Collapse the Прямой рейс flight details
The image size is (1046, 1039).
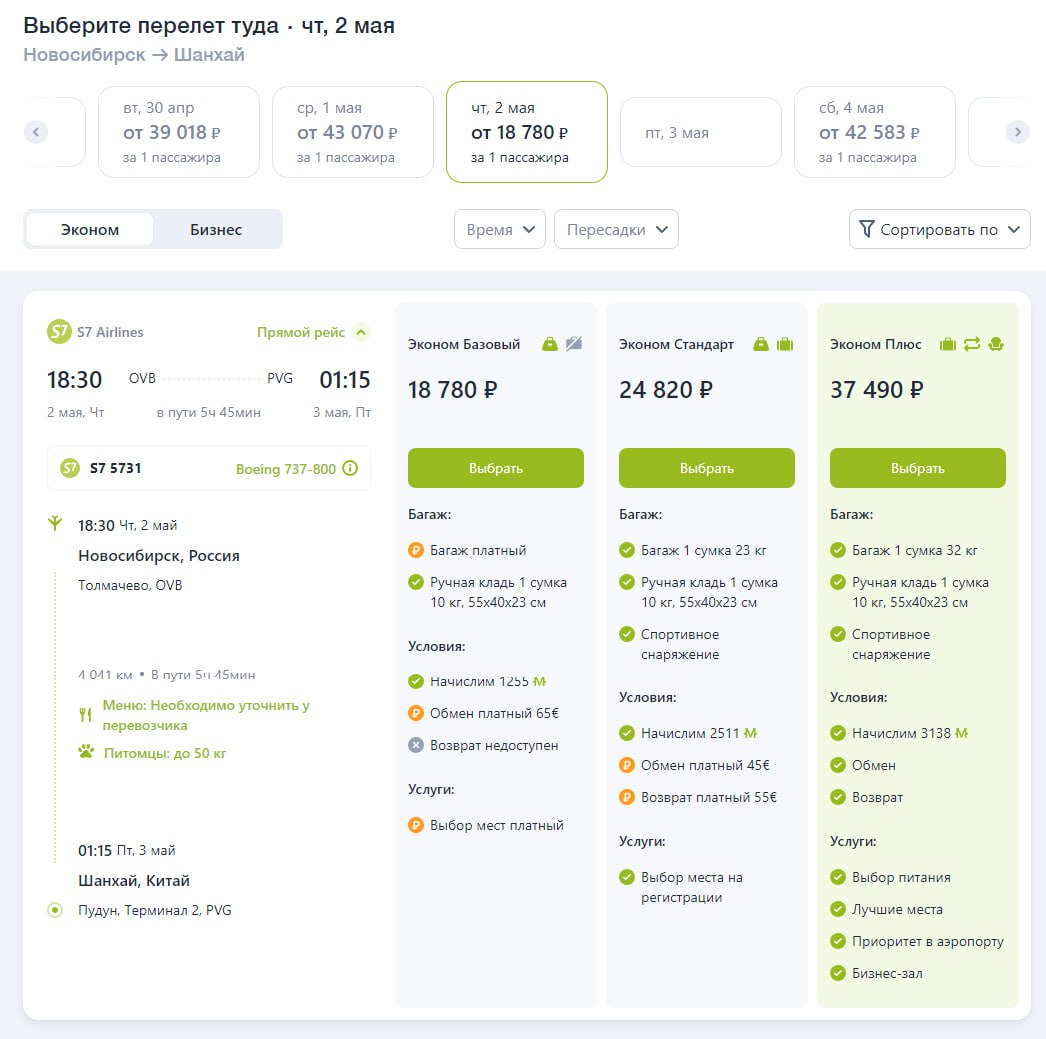point(361,332)
